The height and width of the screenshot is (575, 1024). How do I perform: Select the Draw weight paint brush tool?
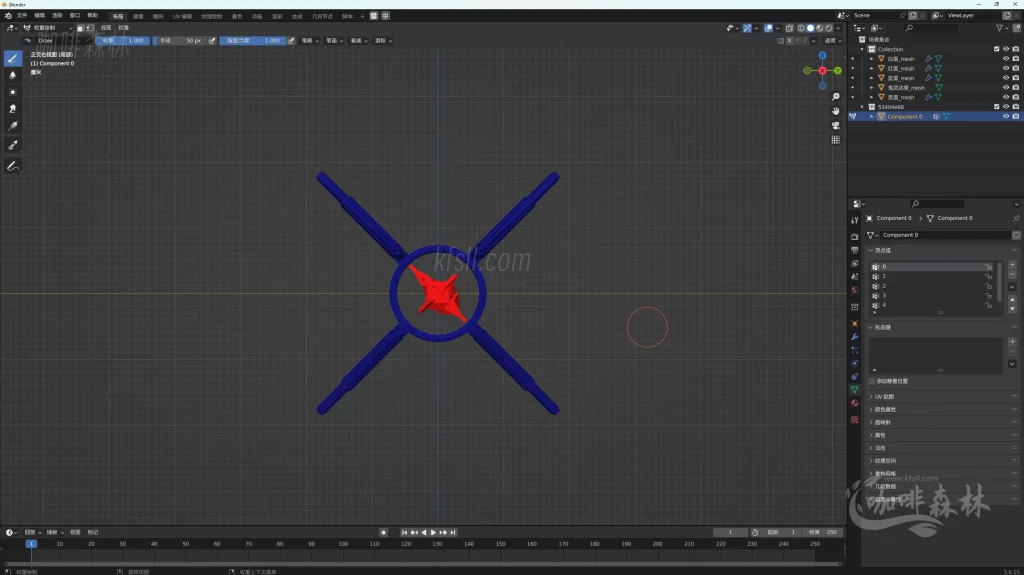coord(13,58)
